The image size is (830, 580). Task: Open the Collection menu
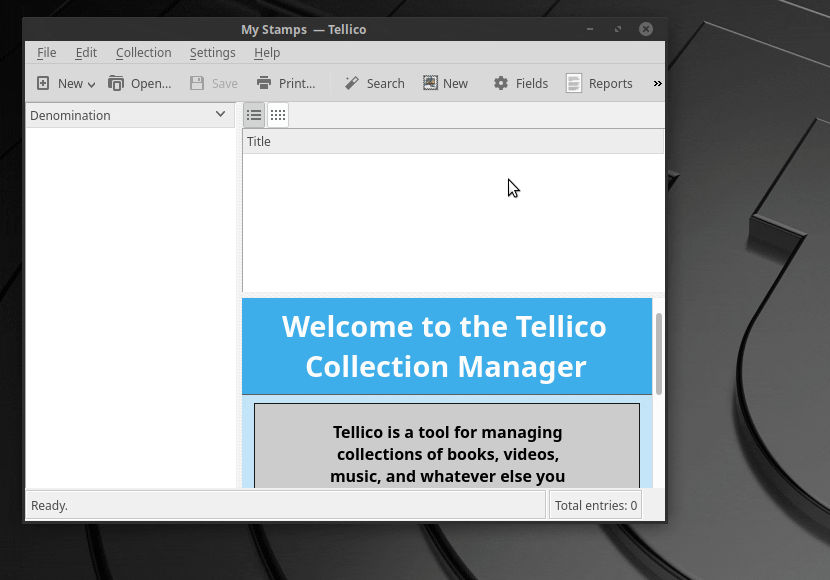click(x=143, y=52)
